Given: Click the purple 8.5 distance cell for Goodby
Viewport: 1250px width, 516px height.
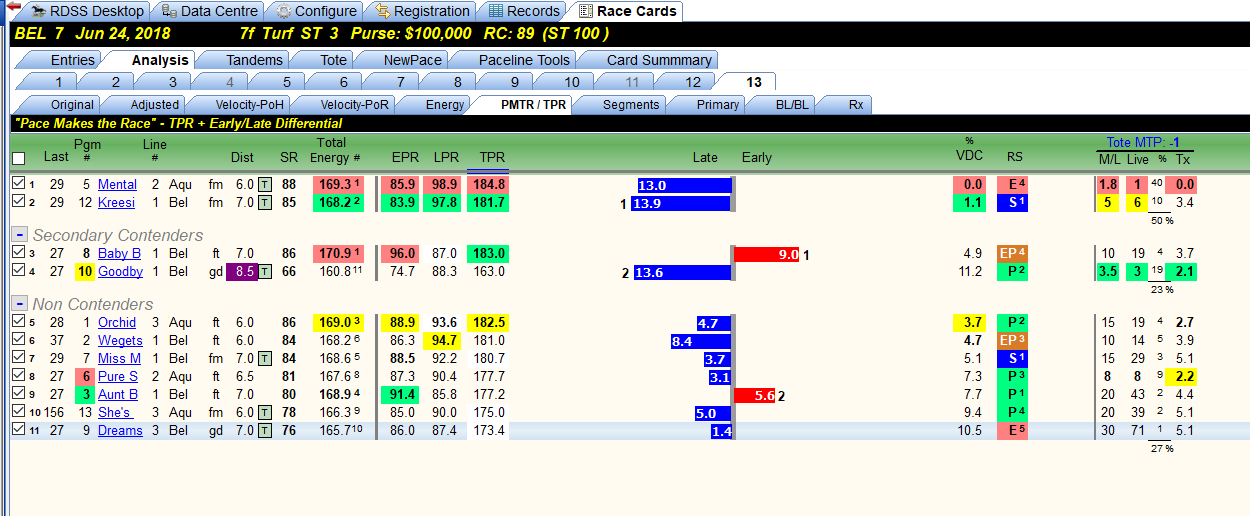Looking at the screenshot, I should [x=243, y=272].
